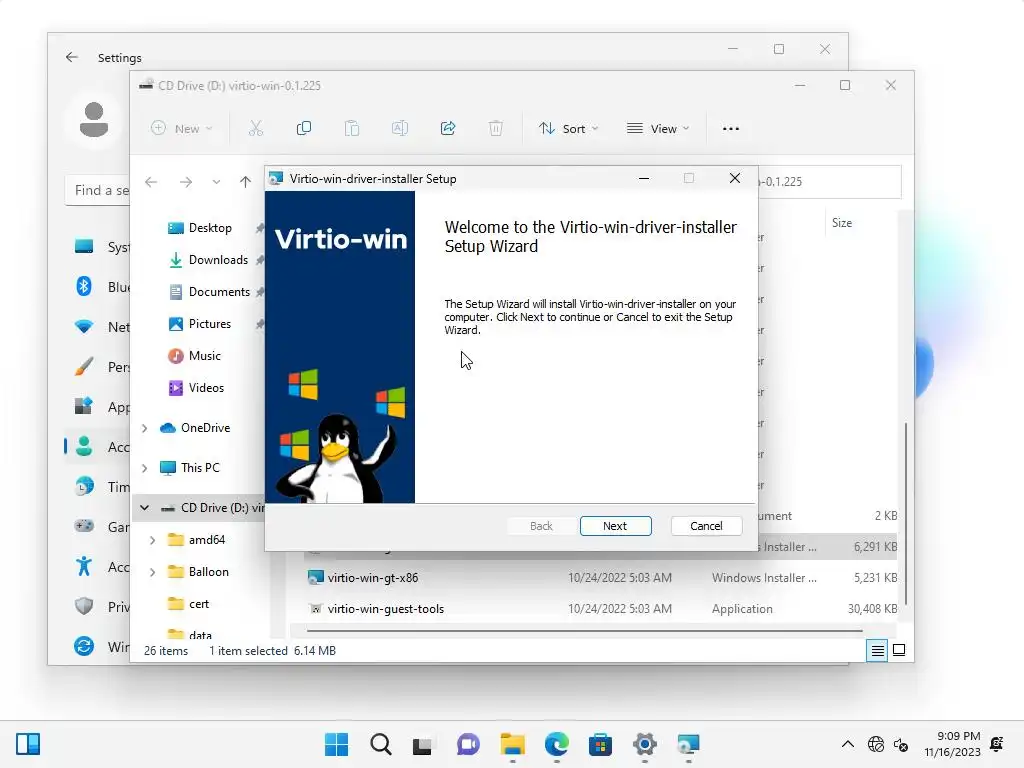
Task: Expand the amd64 folder node
Action: click(x=152, y=540)
